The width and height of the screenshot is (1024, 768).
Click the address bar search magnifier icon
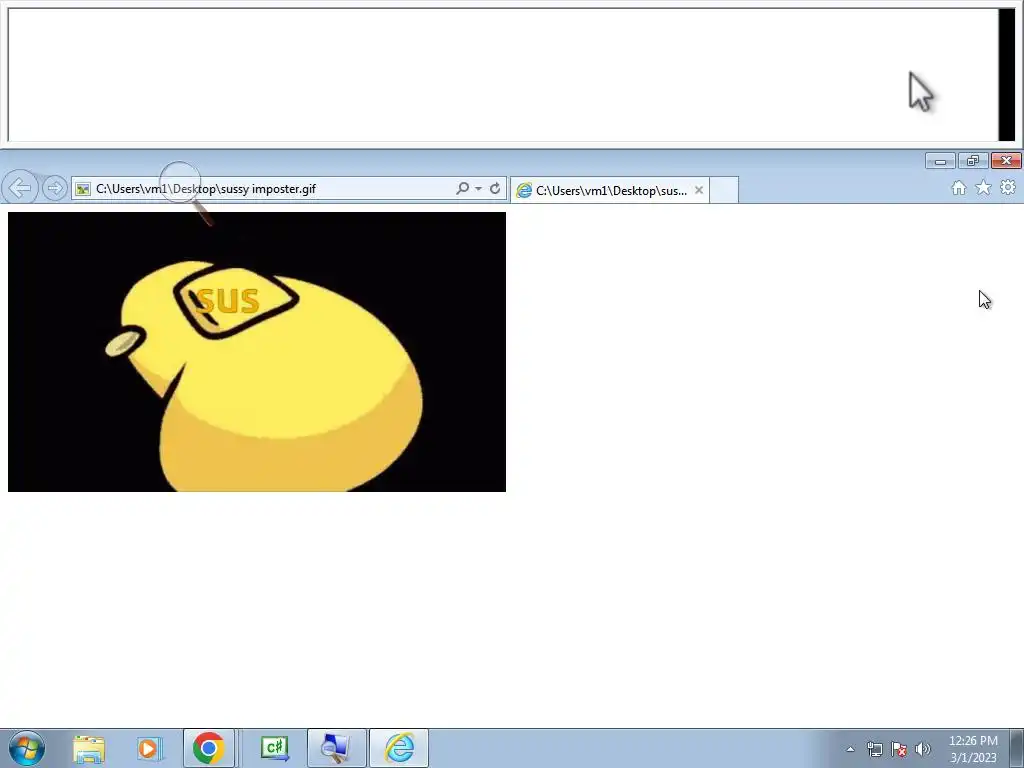click(x=462, y=189)
